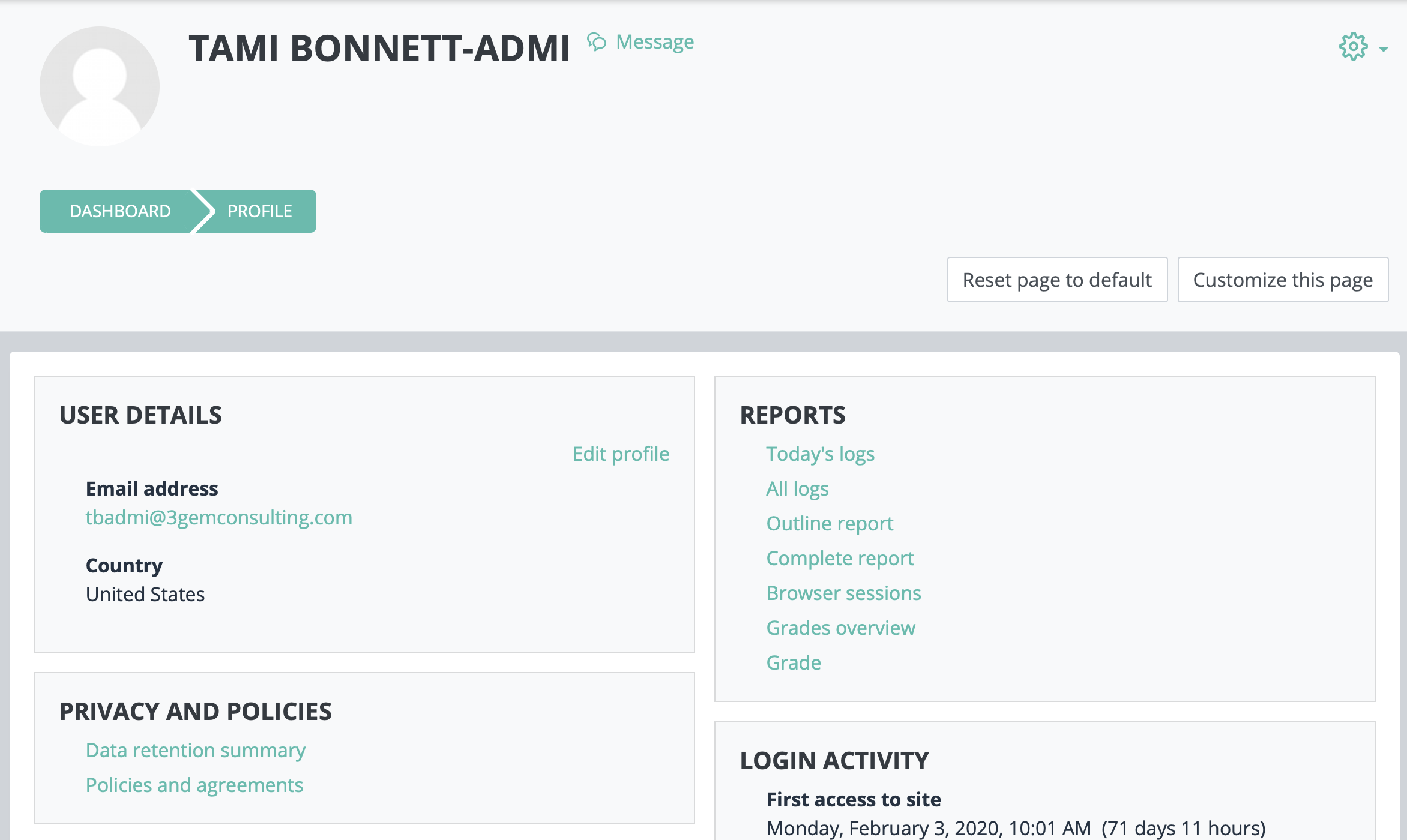Open Data retention summary
This screenshot has width=1407, height=840.
(196, 750)
